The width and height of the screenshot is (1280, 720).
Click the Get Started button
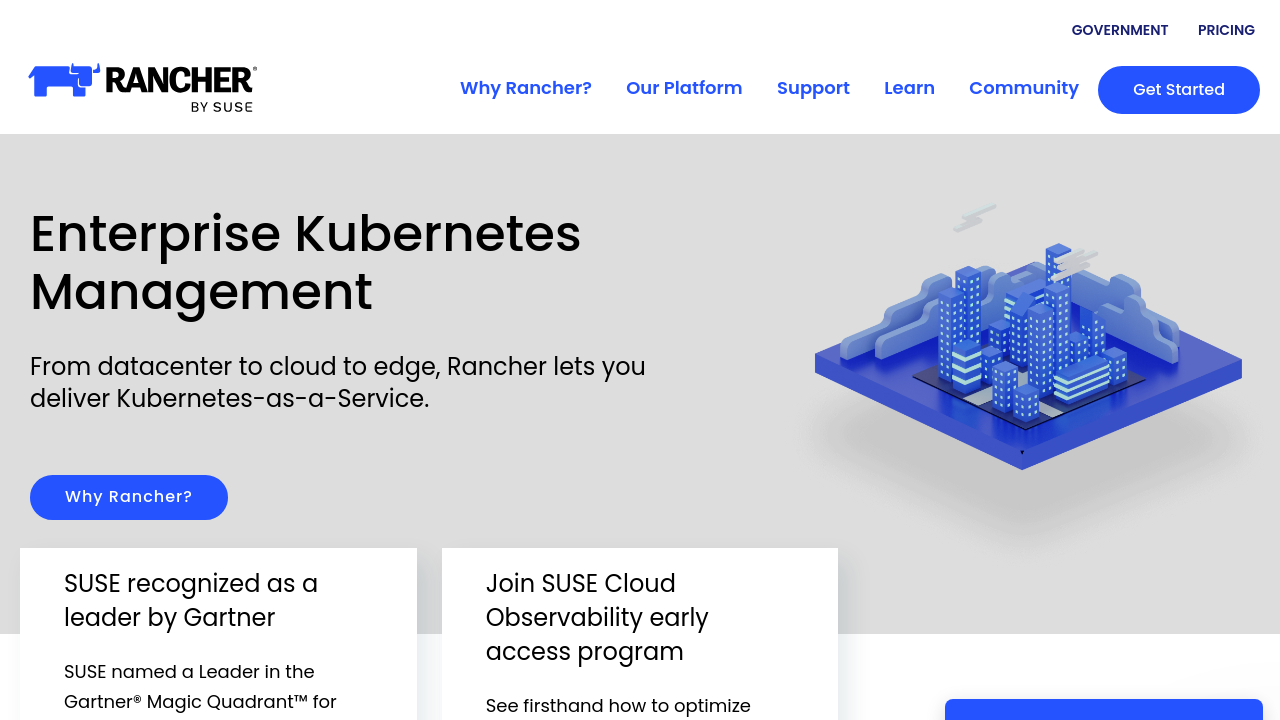pyautogui.click(x=1179, y=90)
